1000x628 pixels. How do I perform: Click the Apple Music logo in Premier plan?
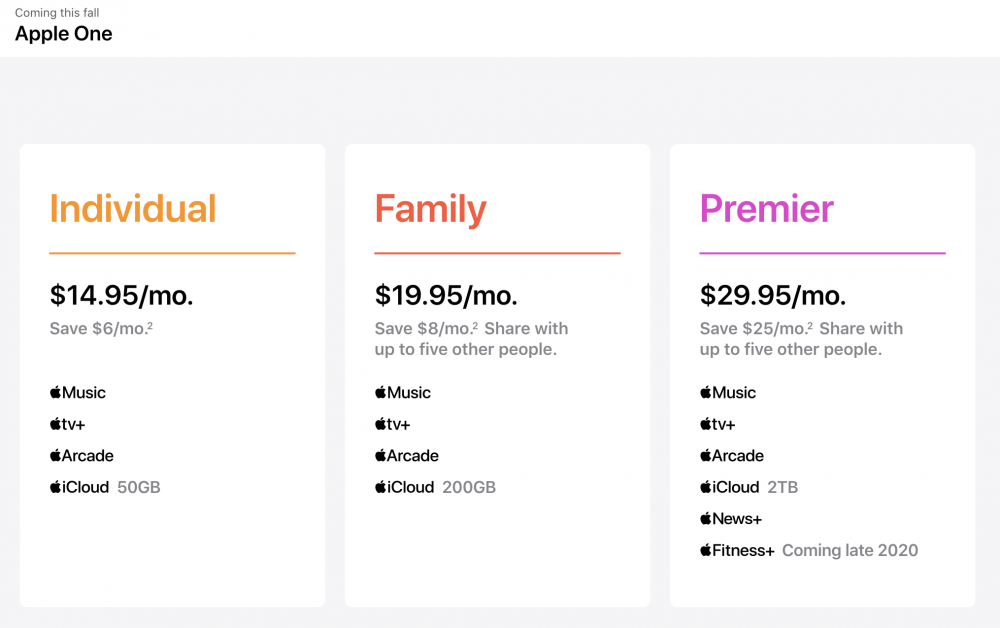pos(728,393)
